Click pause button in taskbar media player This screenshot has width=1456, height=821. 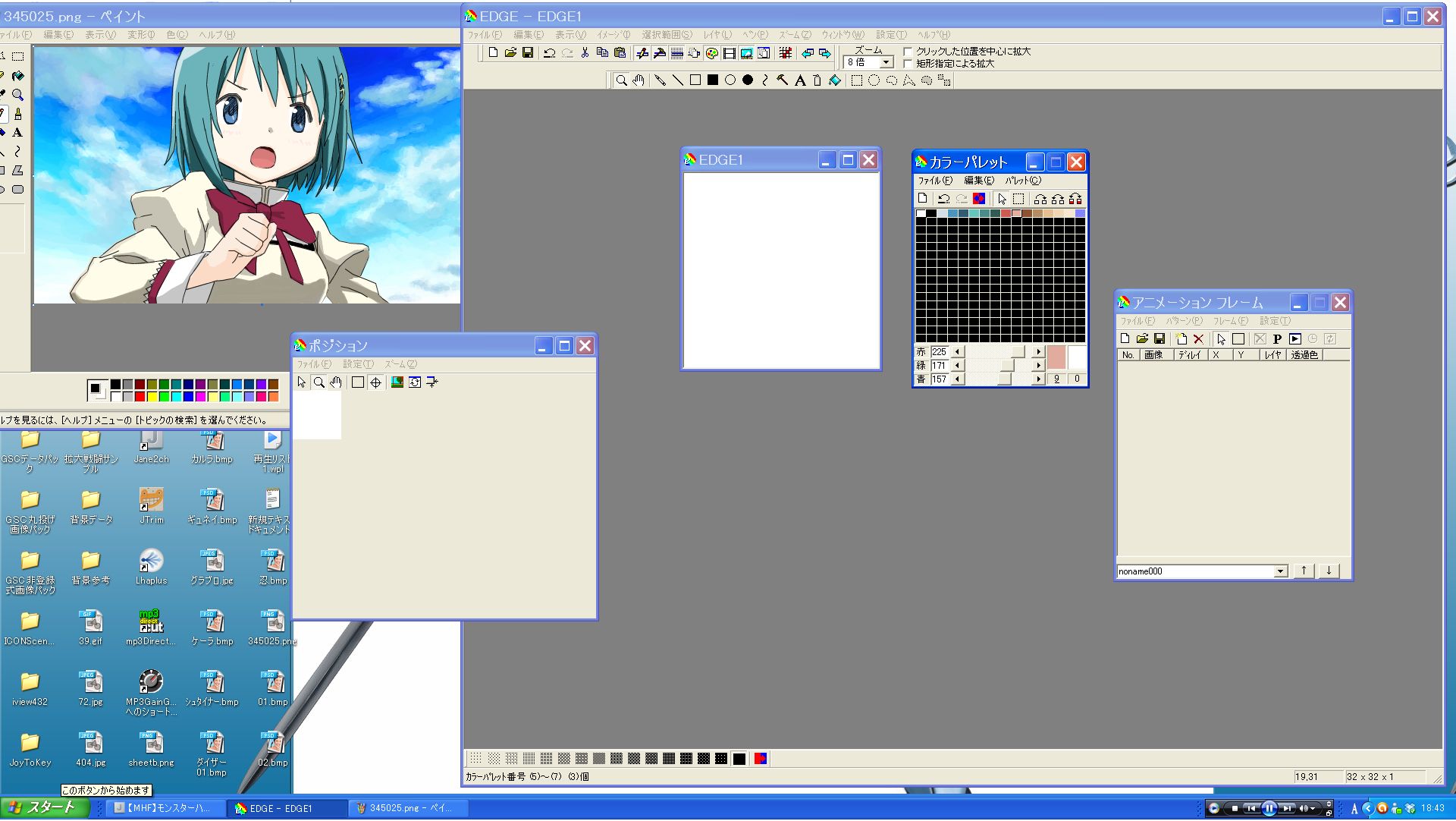coord(1269,808)
